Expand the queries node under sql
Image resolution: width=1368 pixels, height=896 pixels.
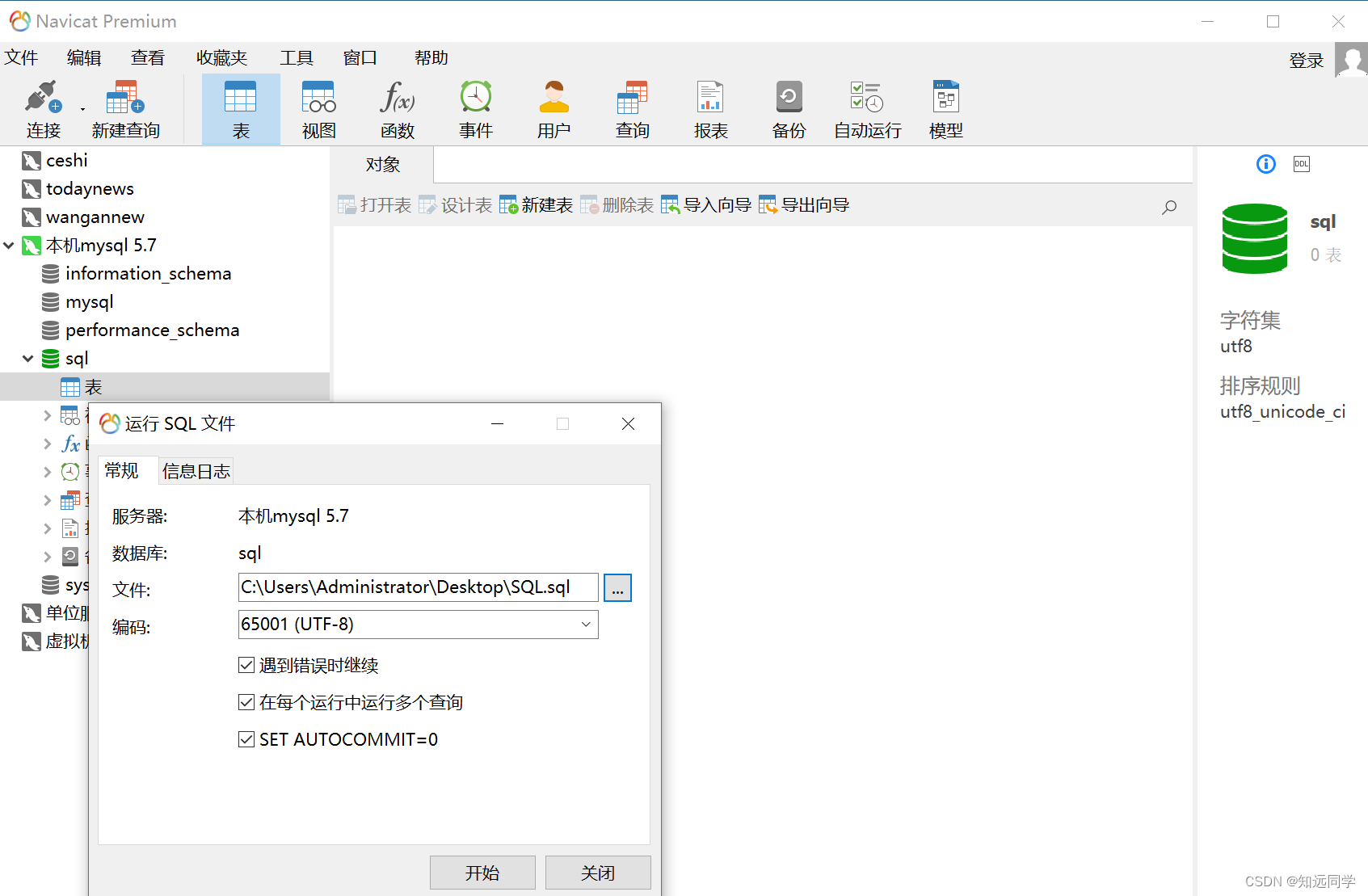[47, 500]
